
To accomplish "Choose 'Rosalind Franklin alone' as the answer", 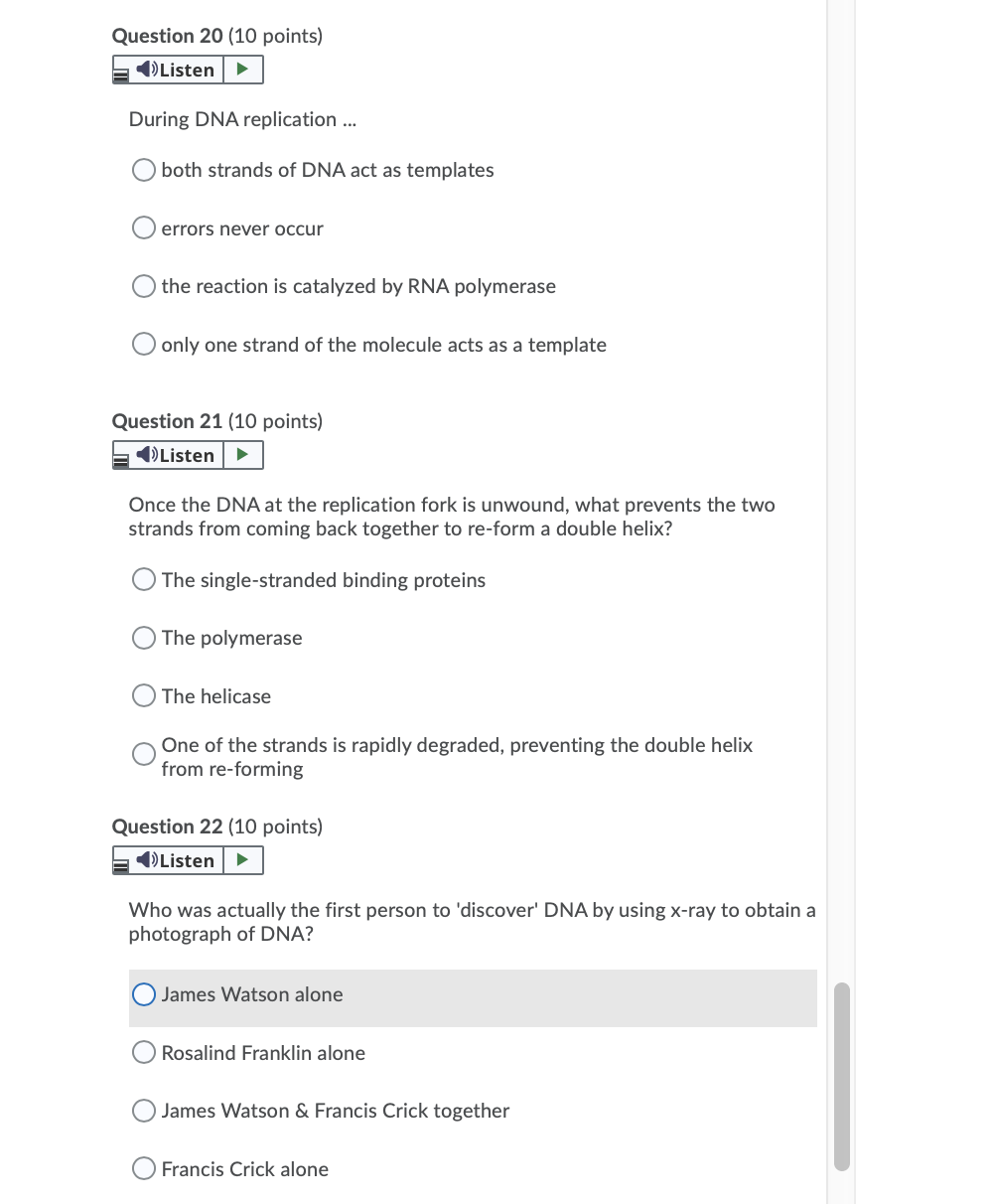I will point(143,1051).
